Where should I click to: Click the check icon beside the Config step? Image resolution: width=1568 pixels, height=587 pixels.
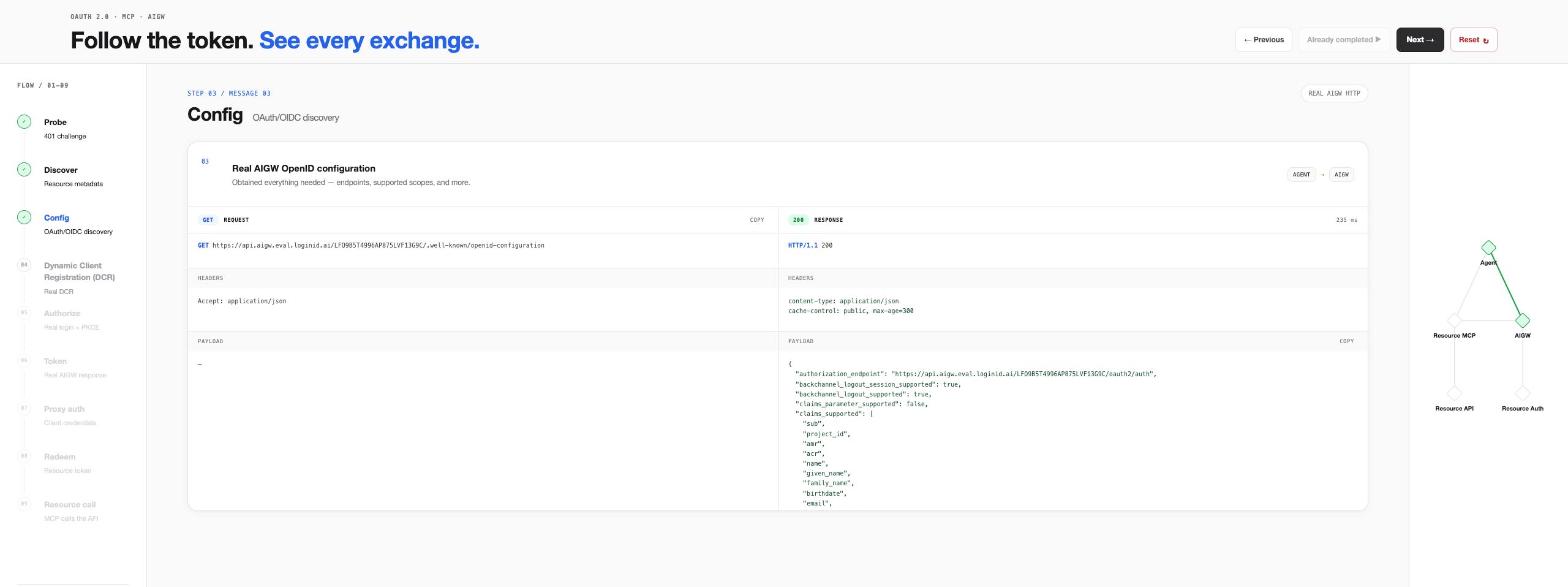24,217
